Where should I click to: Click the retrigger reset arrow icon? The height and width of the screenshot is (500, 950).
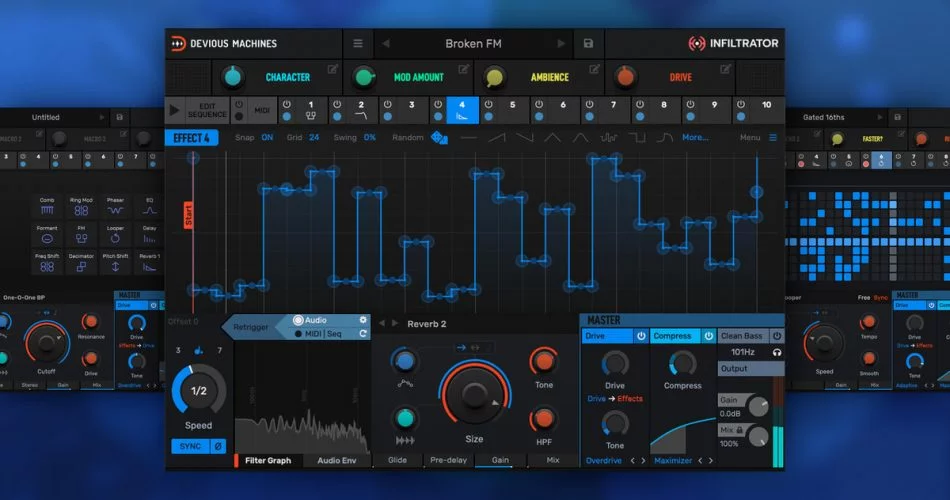[x=363, y=333]
